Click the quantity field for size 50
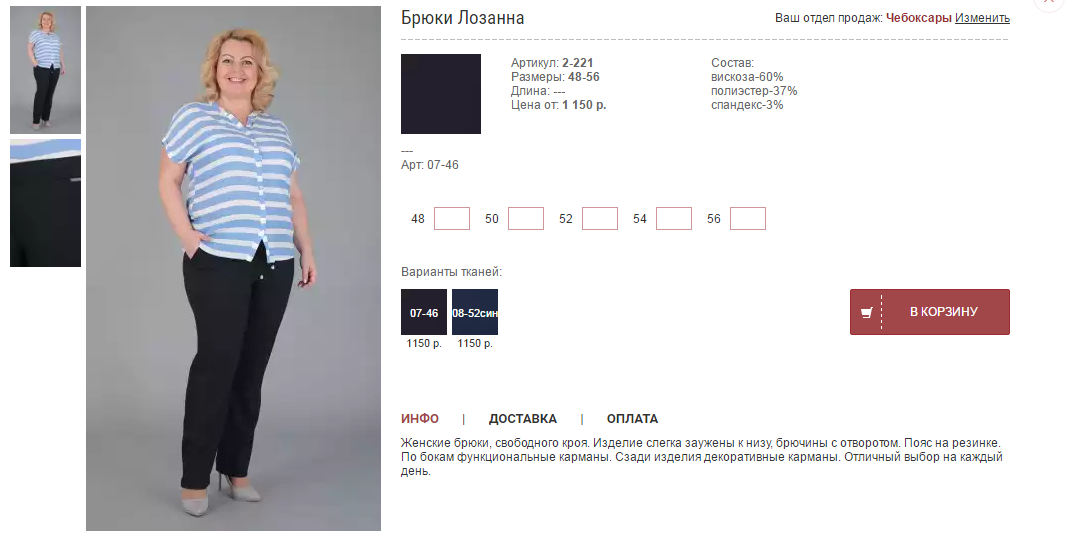The height and width of the screenshot is (546, 1076). (x=526, y=219)
